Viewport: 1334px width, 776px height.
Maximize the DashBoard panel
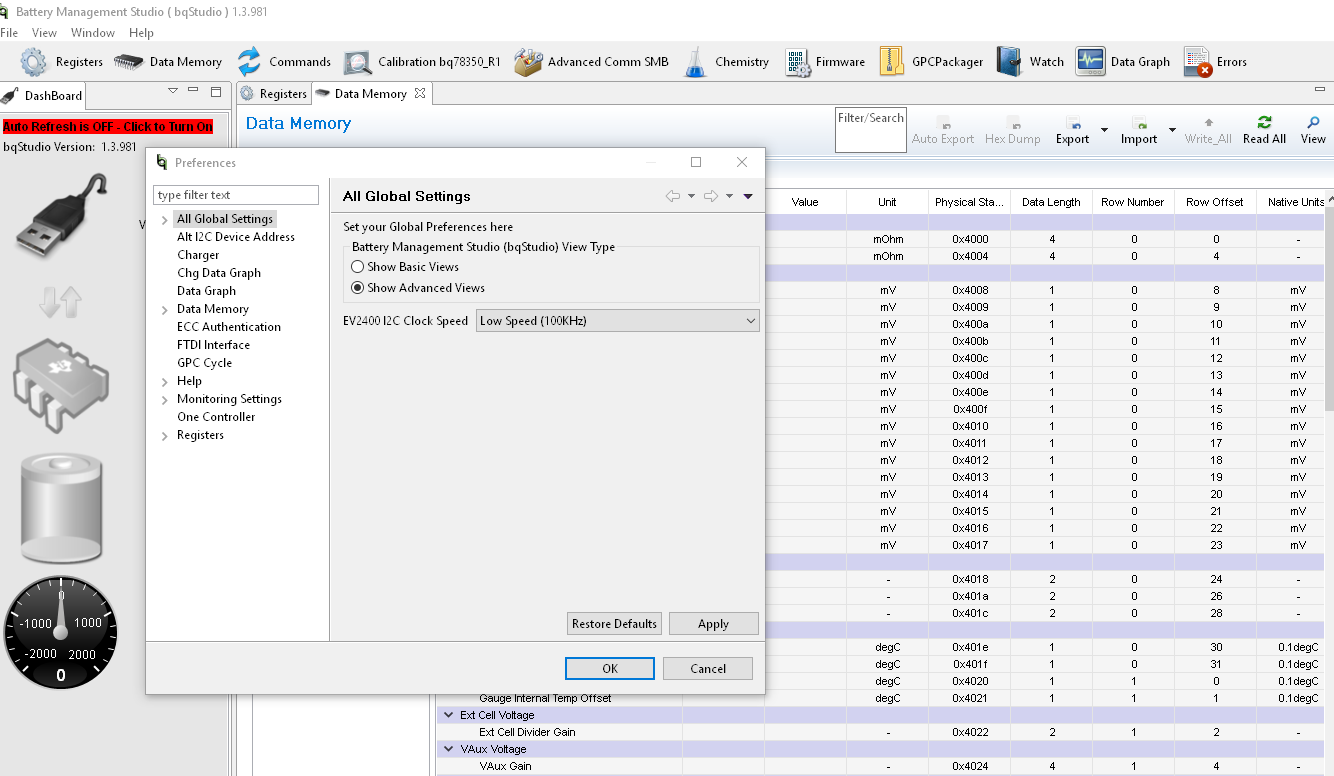coord(216,92)
